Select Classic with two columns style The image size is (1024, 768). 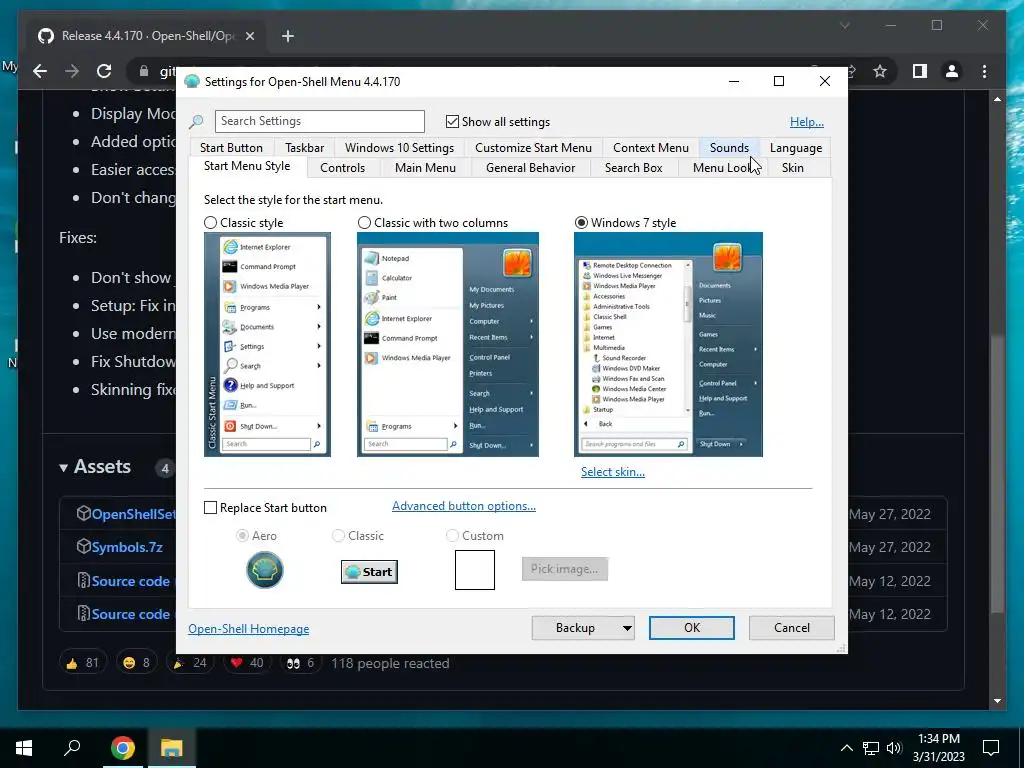pyautogui.click(x=364, y=223)
